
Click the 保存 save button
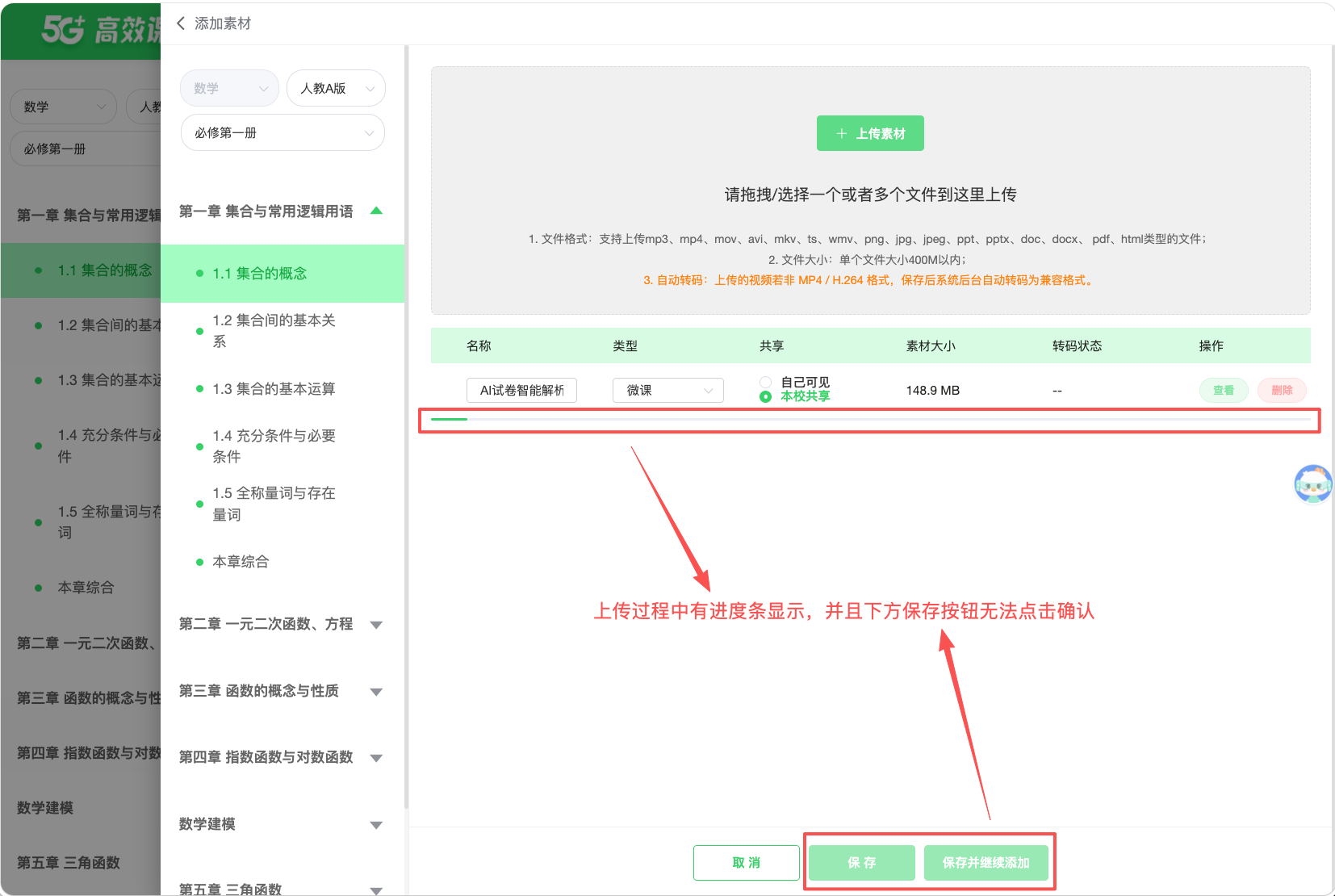(x=862, y=862)
